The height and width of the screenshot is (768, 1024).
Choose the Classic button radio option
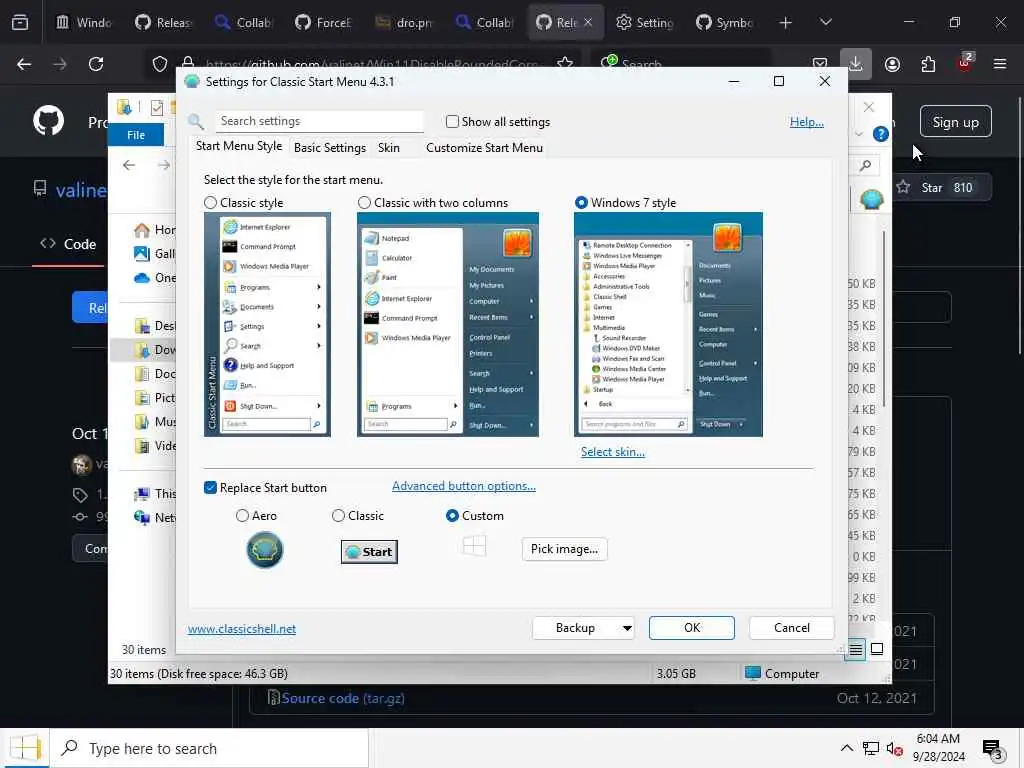[338, 516]
